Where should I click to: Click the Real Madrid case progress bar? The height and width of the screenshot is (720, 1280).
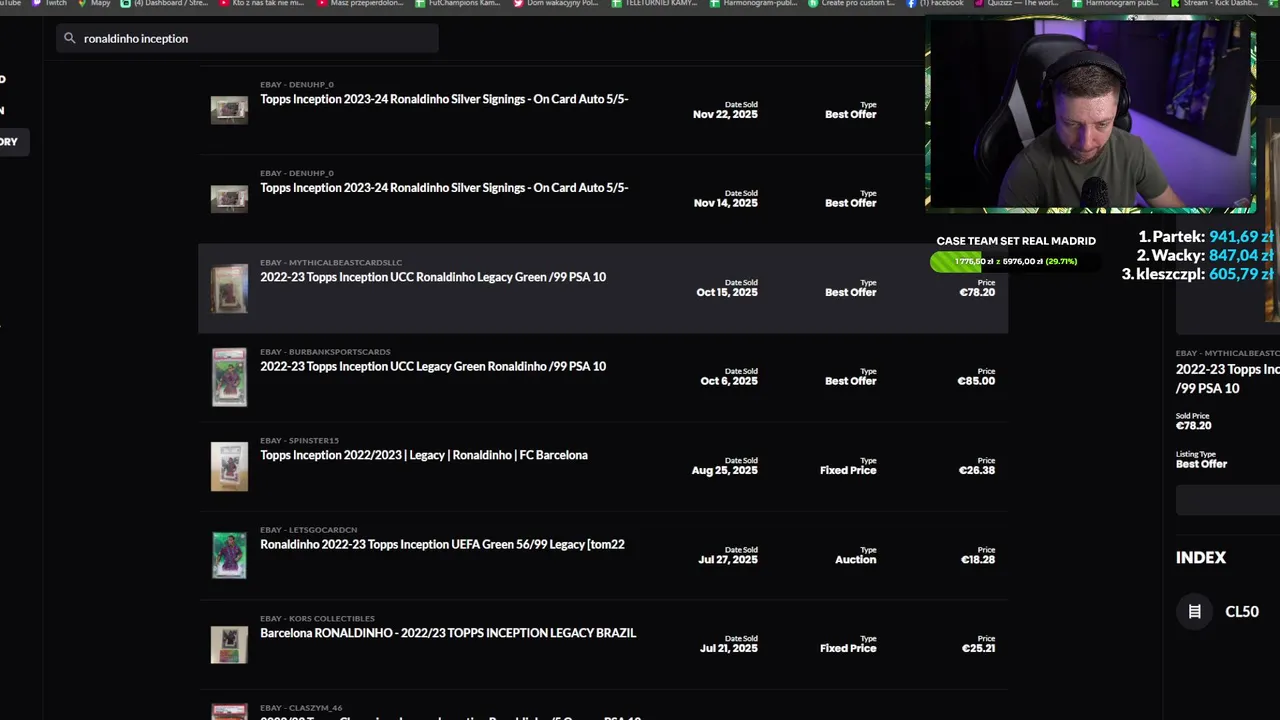1015,262
